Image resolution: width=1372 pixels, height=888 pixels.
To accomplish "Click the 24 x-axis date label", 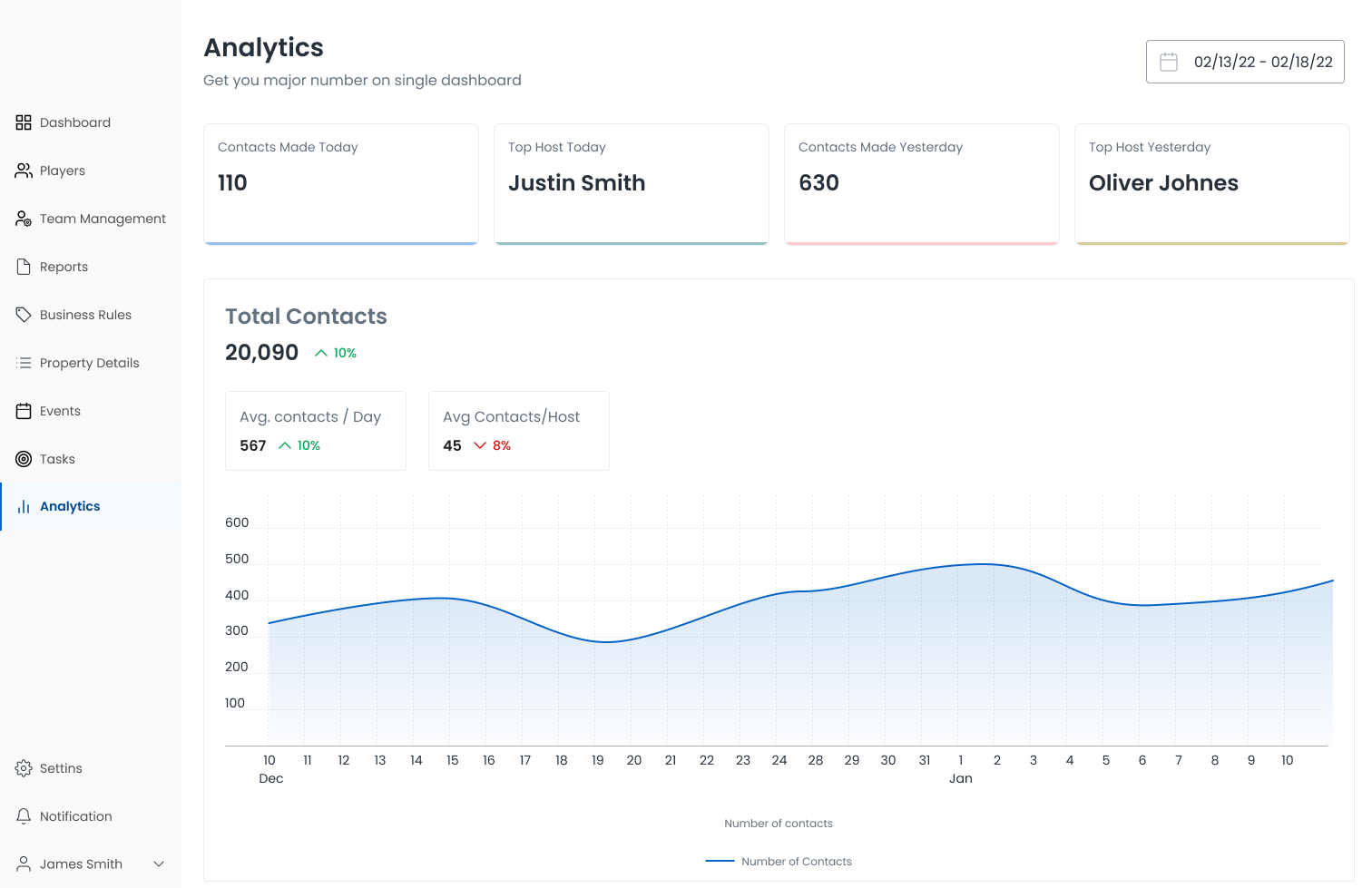I will (x=779, y=760).
